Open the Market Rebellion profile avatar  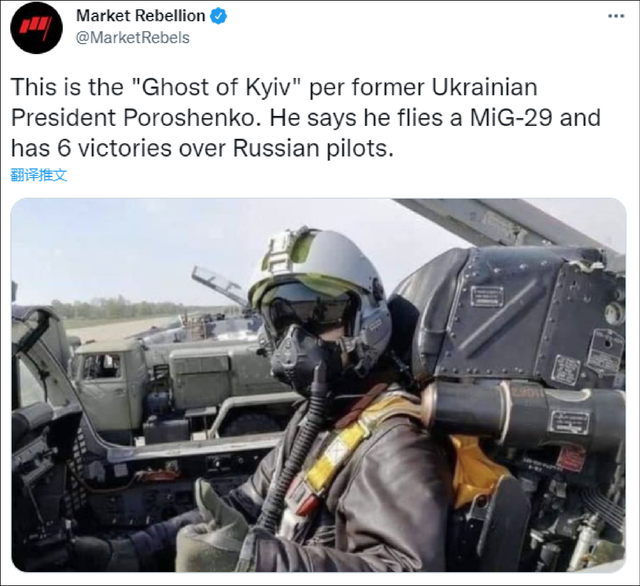36,28
